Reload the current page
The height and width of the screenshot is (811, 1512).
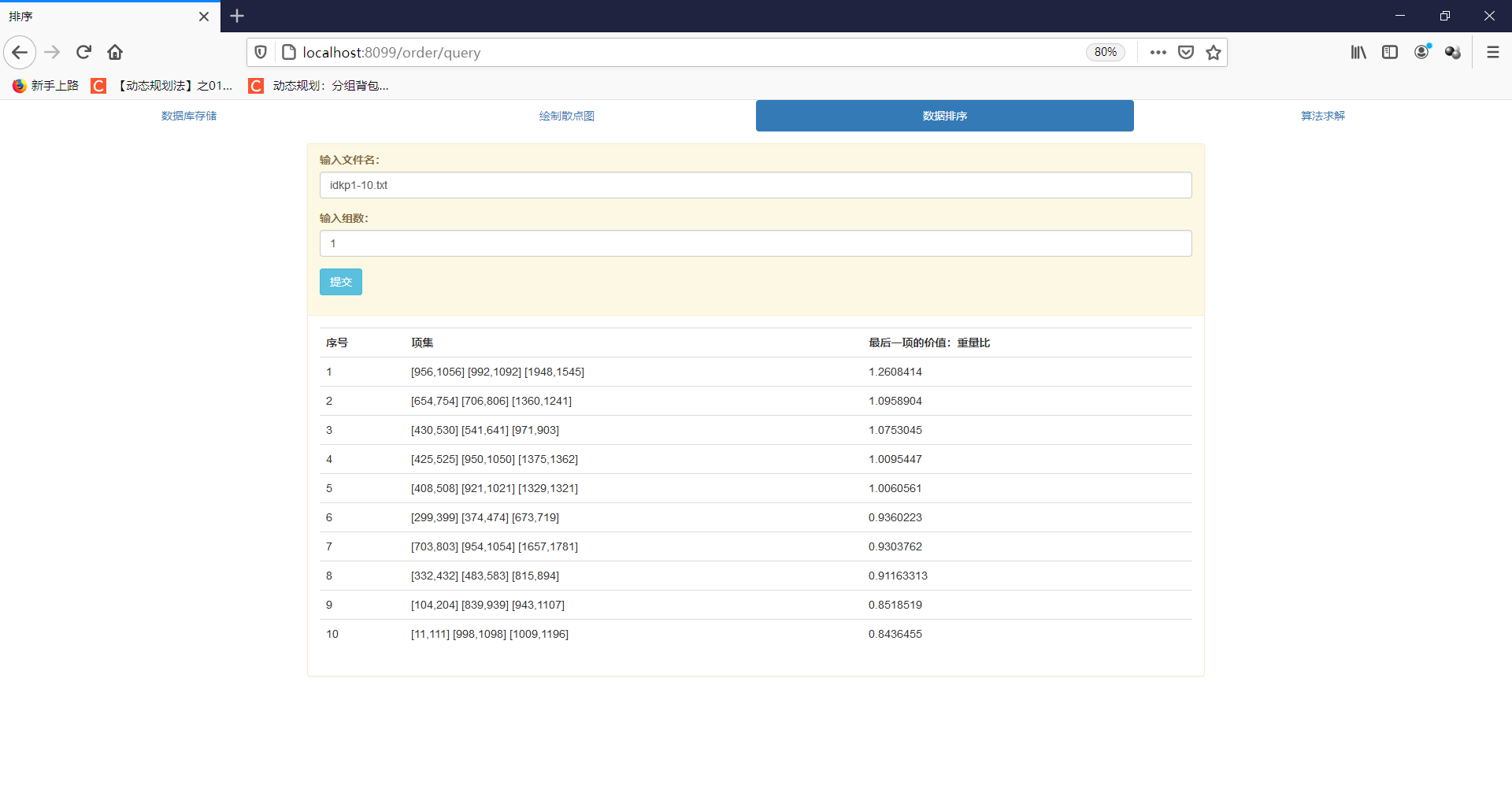point(83,53)
